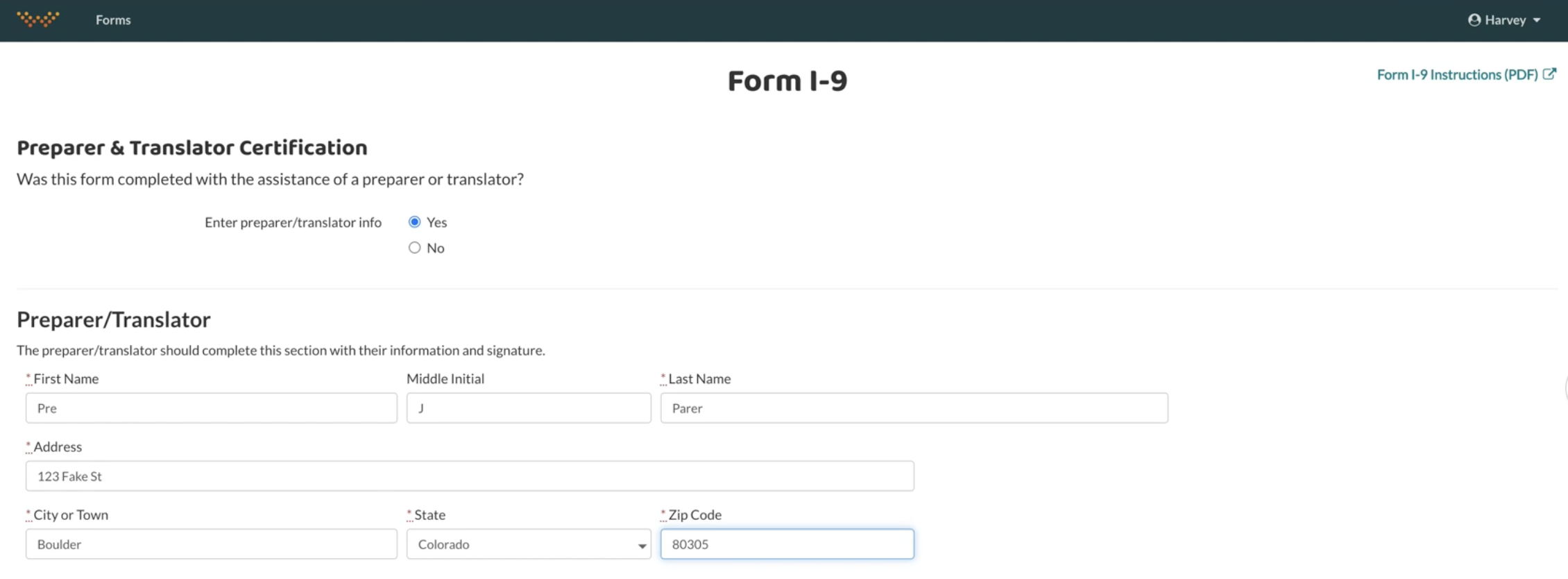
Task: Click the external link icon beside Instructions
Action: tap(1549, 74)
